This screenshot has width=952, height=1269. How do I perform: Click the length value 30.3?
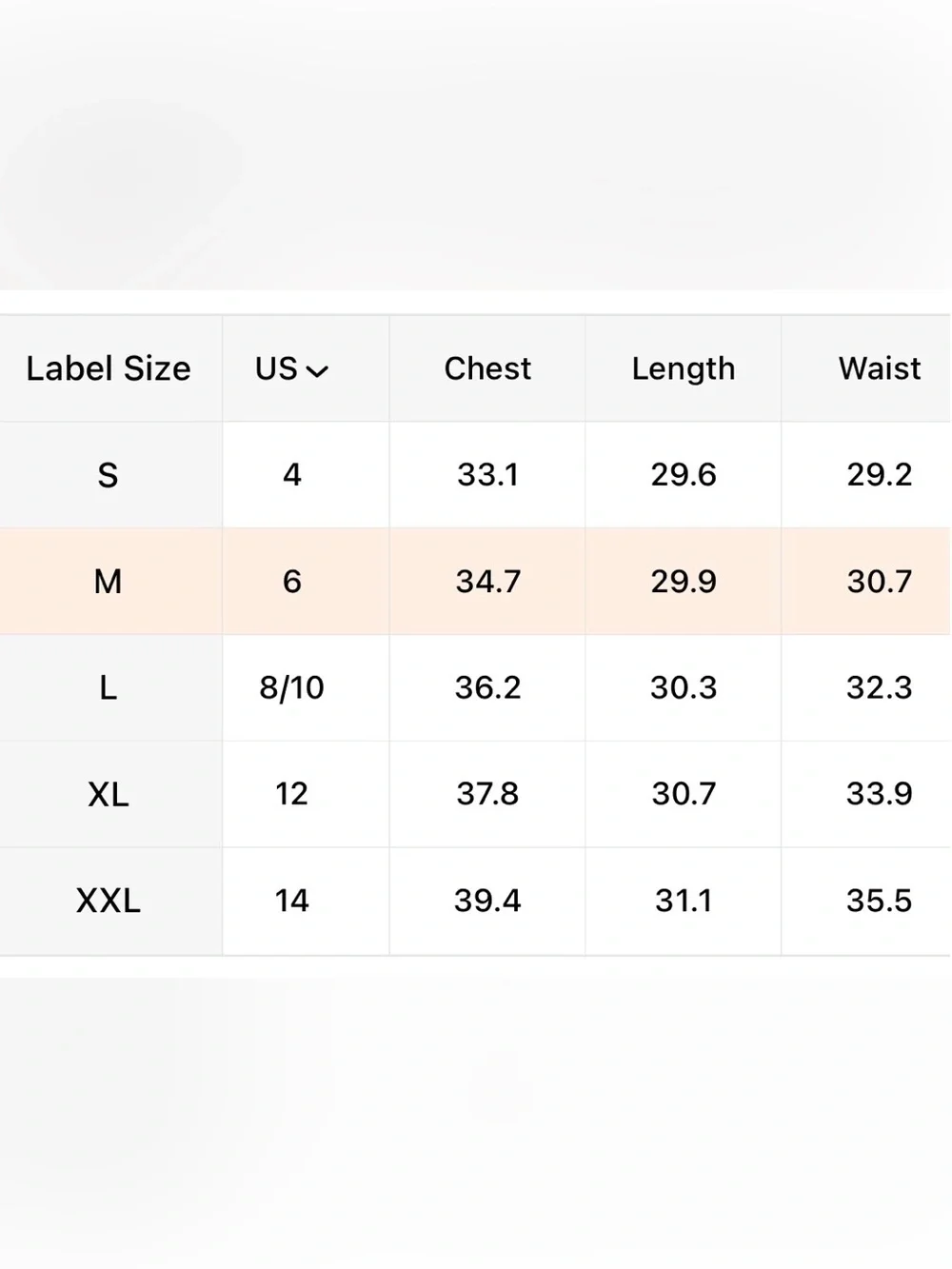point(684,687)
